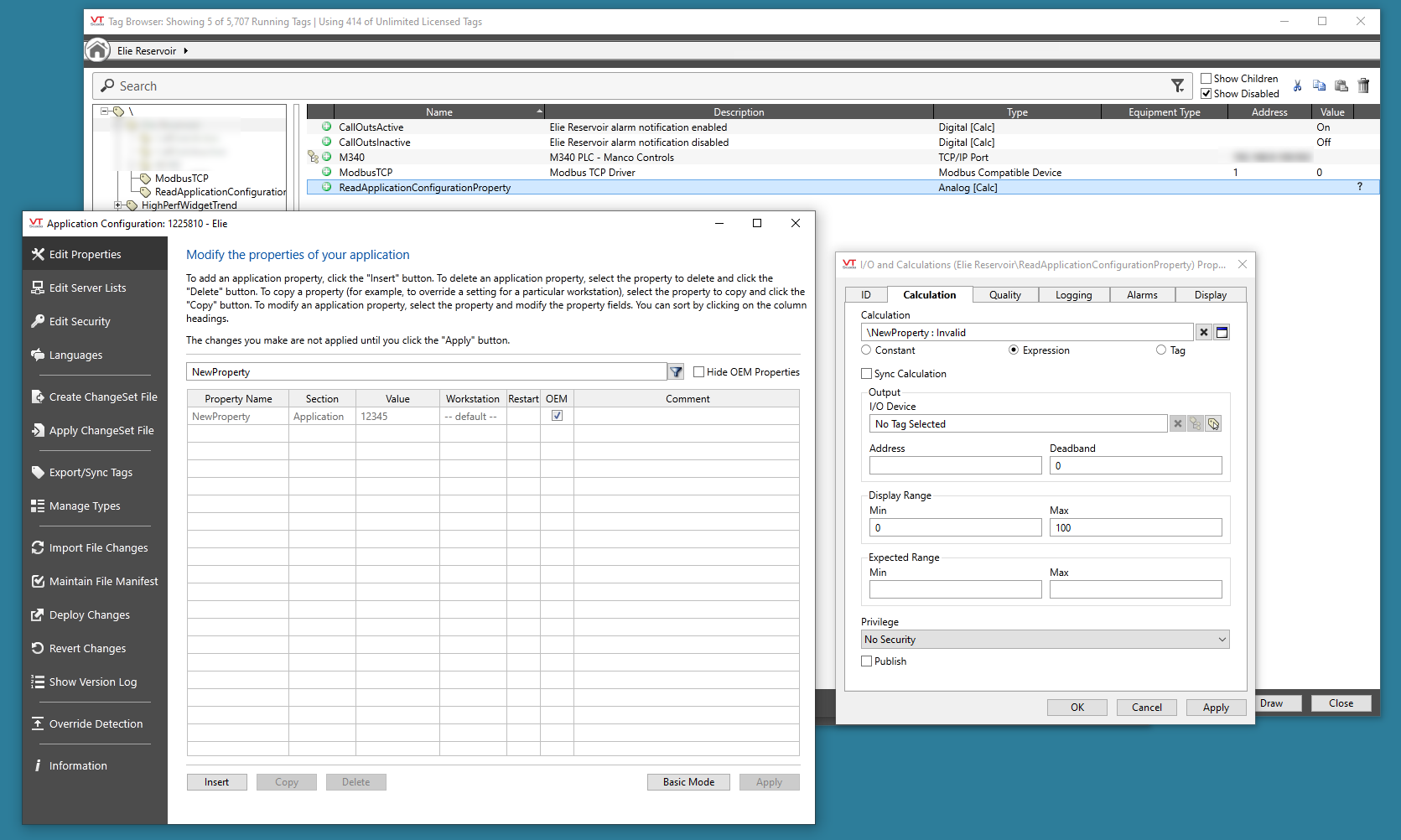Open the Privilege No Security dropdown
This screenshot has height=840, width=1401.
(x=1045, y=640)
